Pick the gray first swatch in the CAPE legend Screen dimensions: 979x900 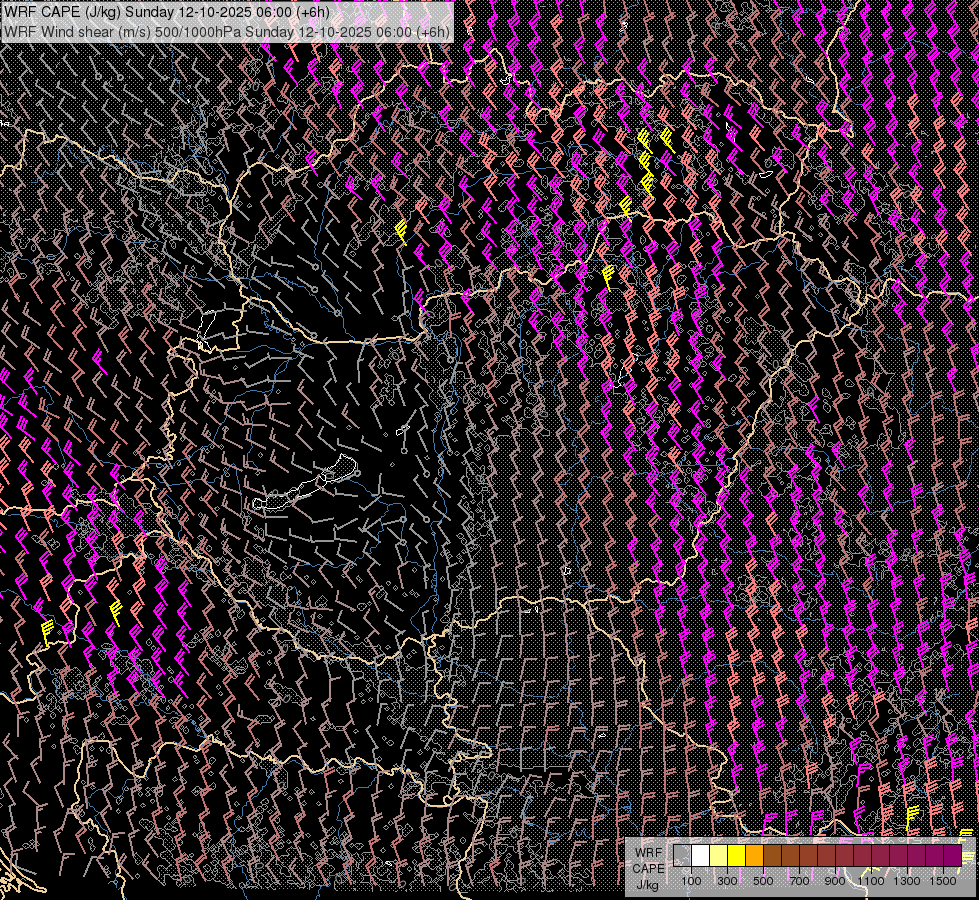tap(682, 856)
